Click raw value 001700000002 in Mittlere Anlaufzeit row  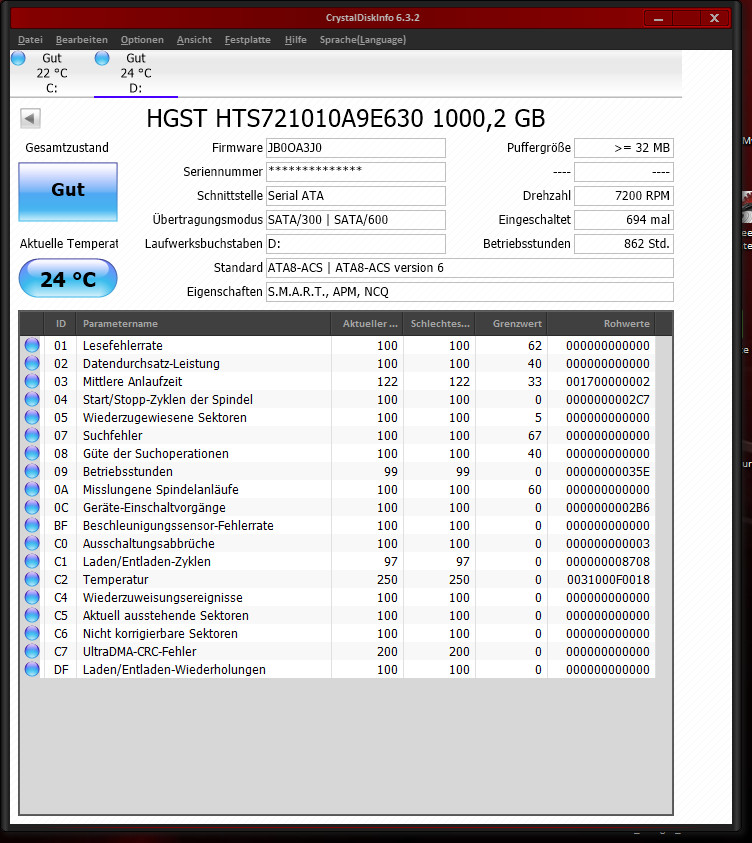click(x=608, y=381)
